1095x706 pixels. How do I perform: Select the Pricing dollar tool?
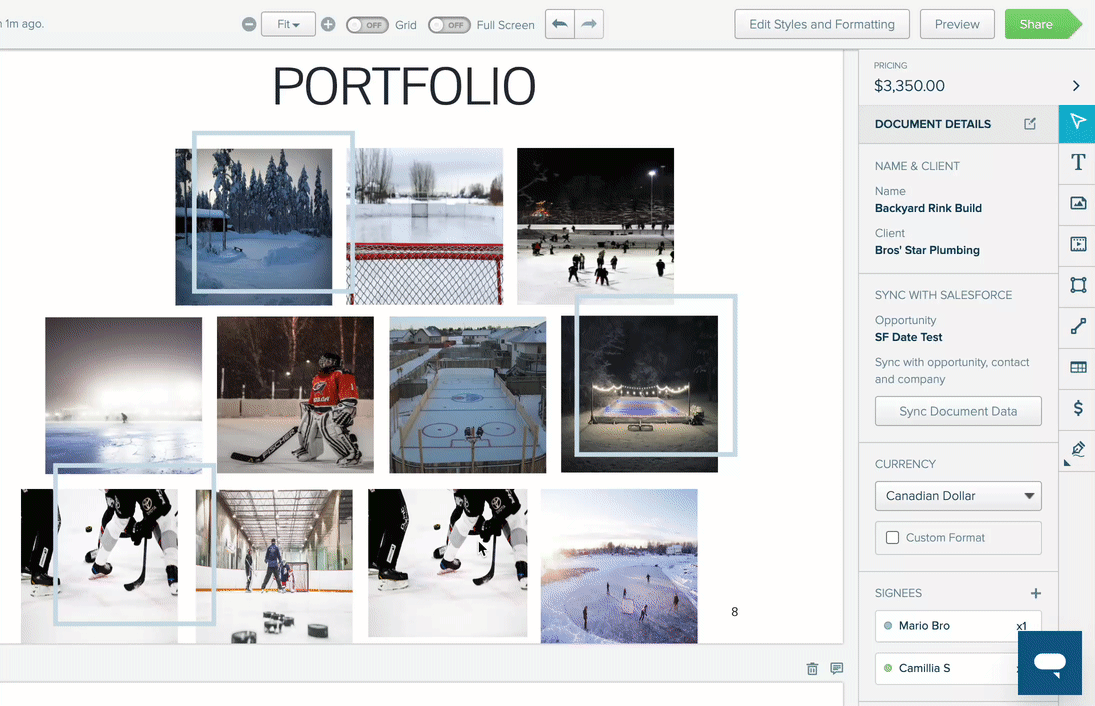click(1078, 408)
